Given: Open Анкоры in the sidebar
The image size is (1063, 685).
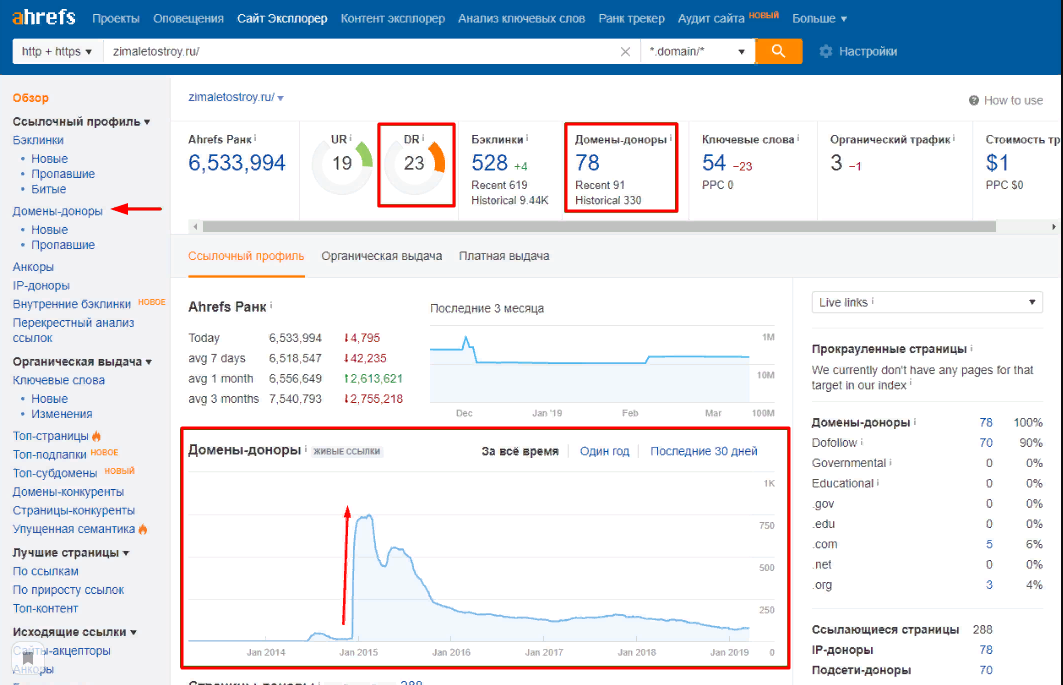Looking at the screenshot, I should click(x=33, y=267).
